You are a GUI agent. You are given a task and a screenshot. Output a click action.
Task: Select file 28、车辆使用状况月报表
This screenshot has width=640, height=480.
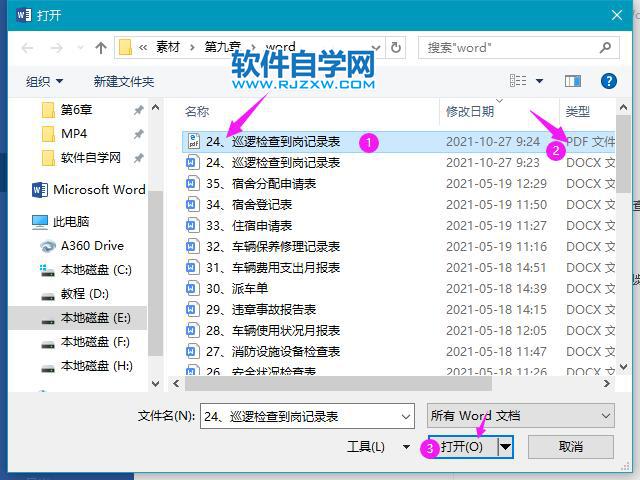click(398, 331)
